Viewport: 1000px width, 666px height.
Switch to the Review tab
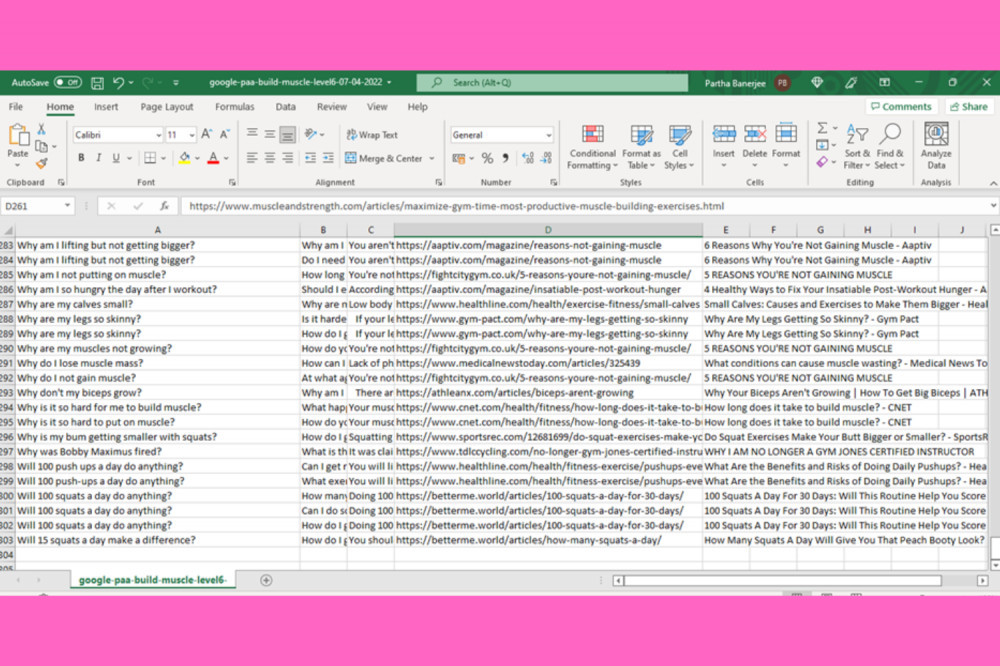(332, 107)
